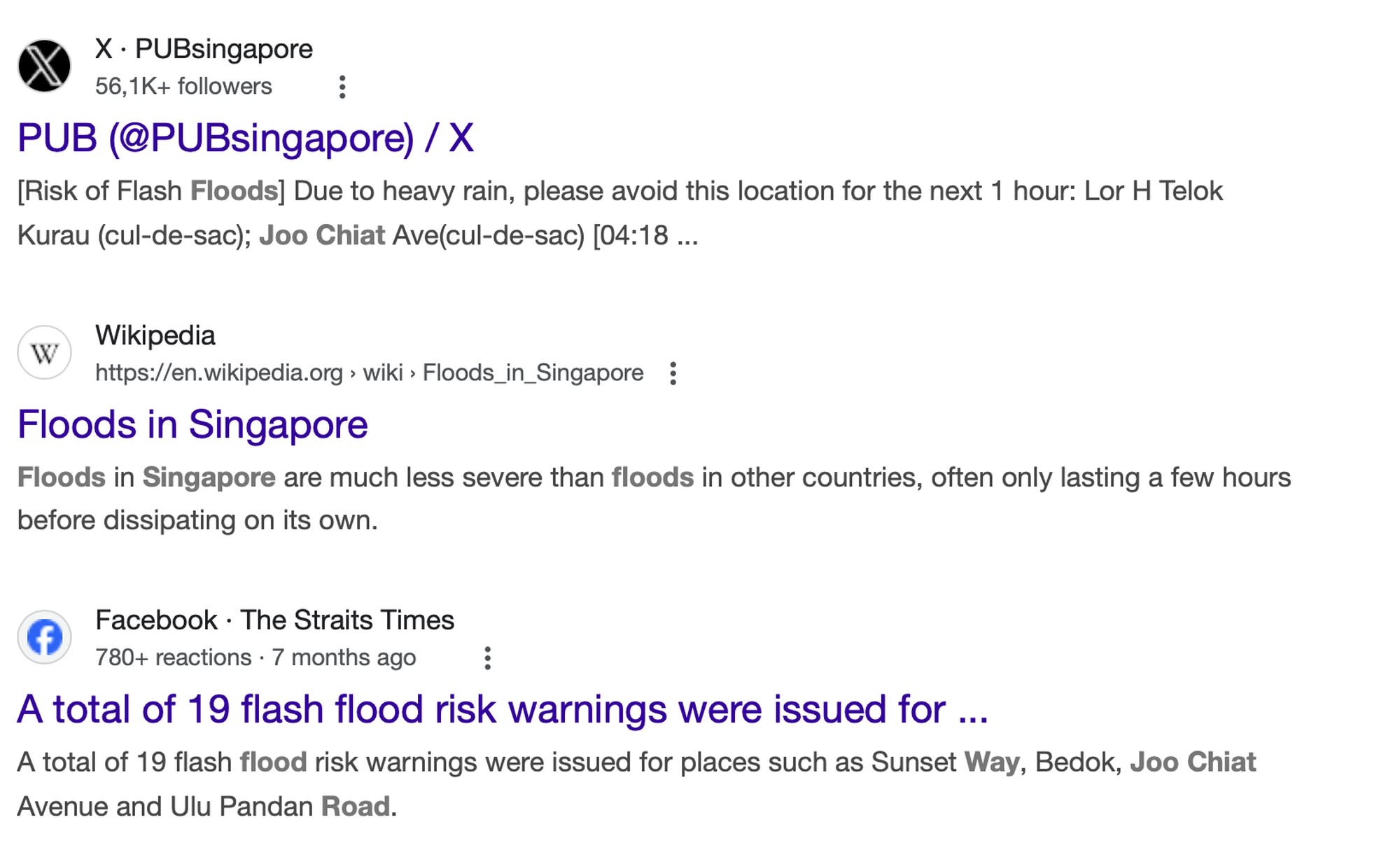
Task: Open more options for PUBsingapore result
Action: [342, 87]
